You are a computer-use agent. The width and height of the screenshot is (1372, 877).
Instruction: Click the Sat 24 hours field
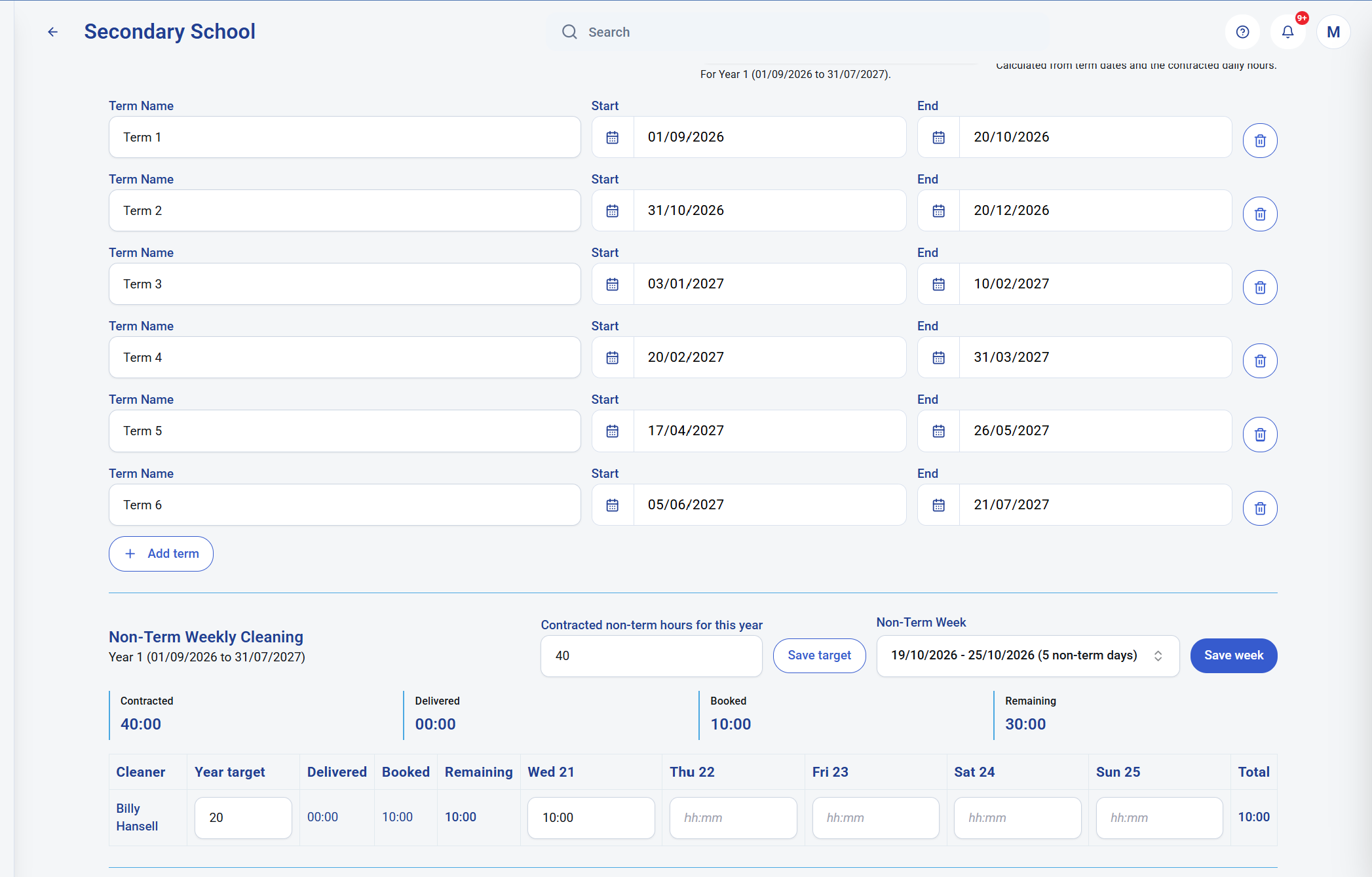[1018, 817]
